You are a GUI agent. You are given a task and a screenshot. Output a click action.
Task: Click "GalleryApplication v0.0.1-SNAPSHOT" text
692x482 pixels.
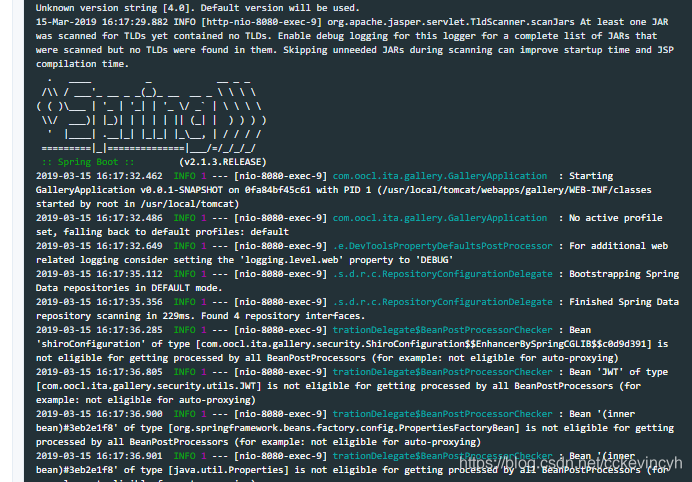pyautogui.click(x=129, y=190)
